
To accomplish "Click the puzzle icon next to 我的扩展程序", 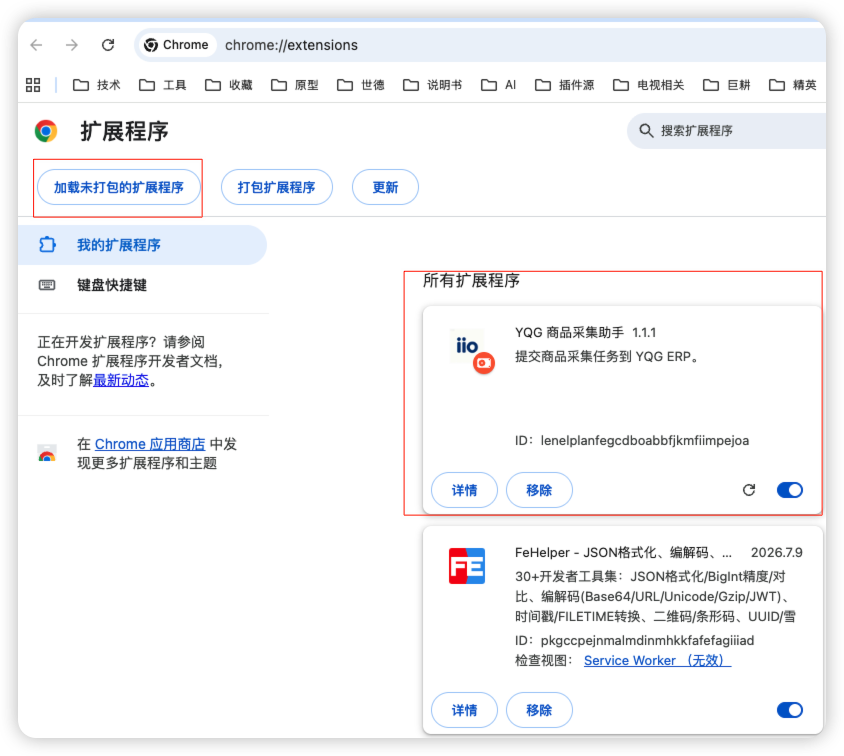I will click(x=47, y=245).
